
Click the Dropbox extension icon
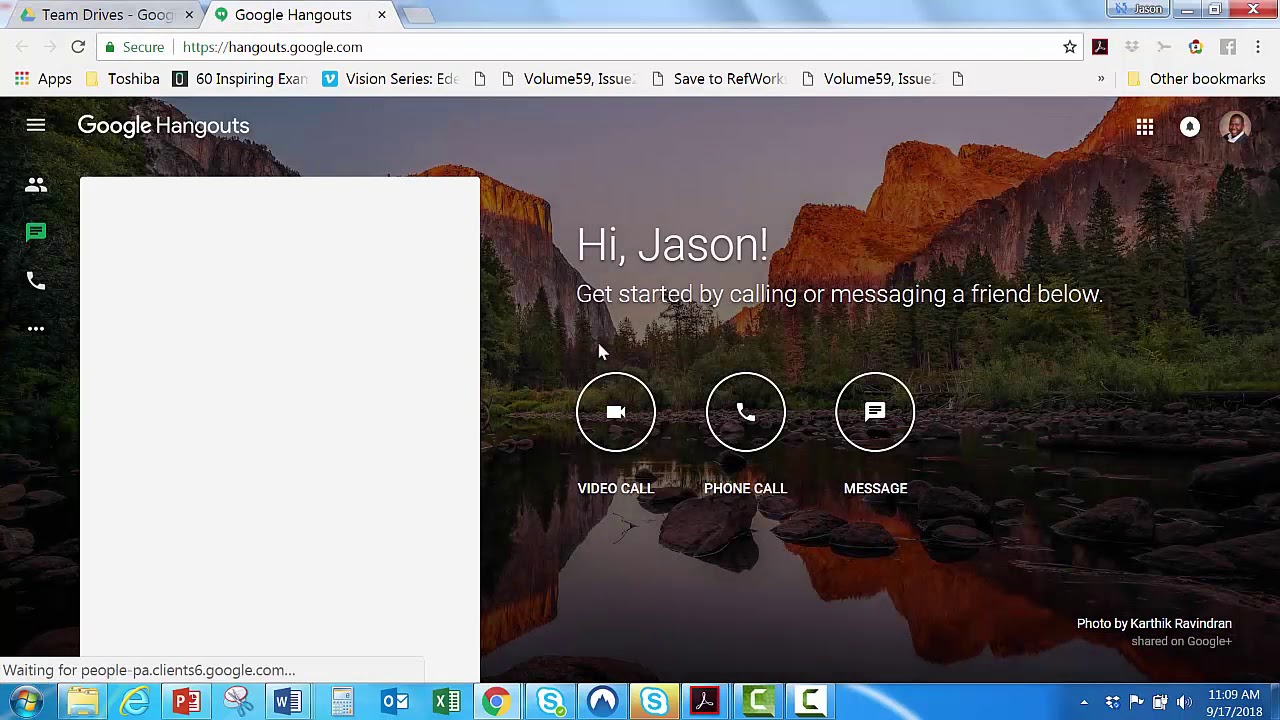[x=1132, y=47]
